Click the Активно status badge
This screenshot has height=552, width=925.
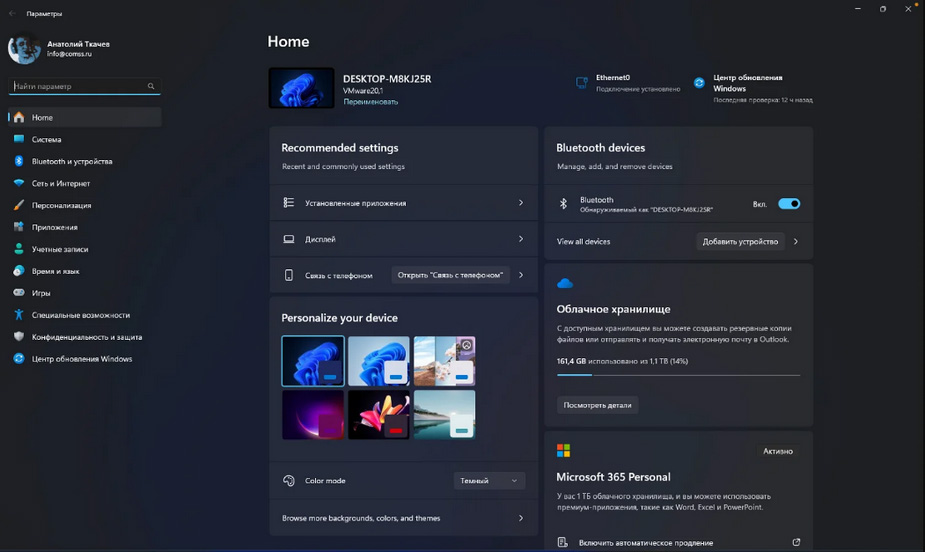[x=778, y=451]
